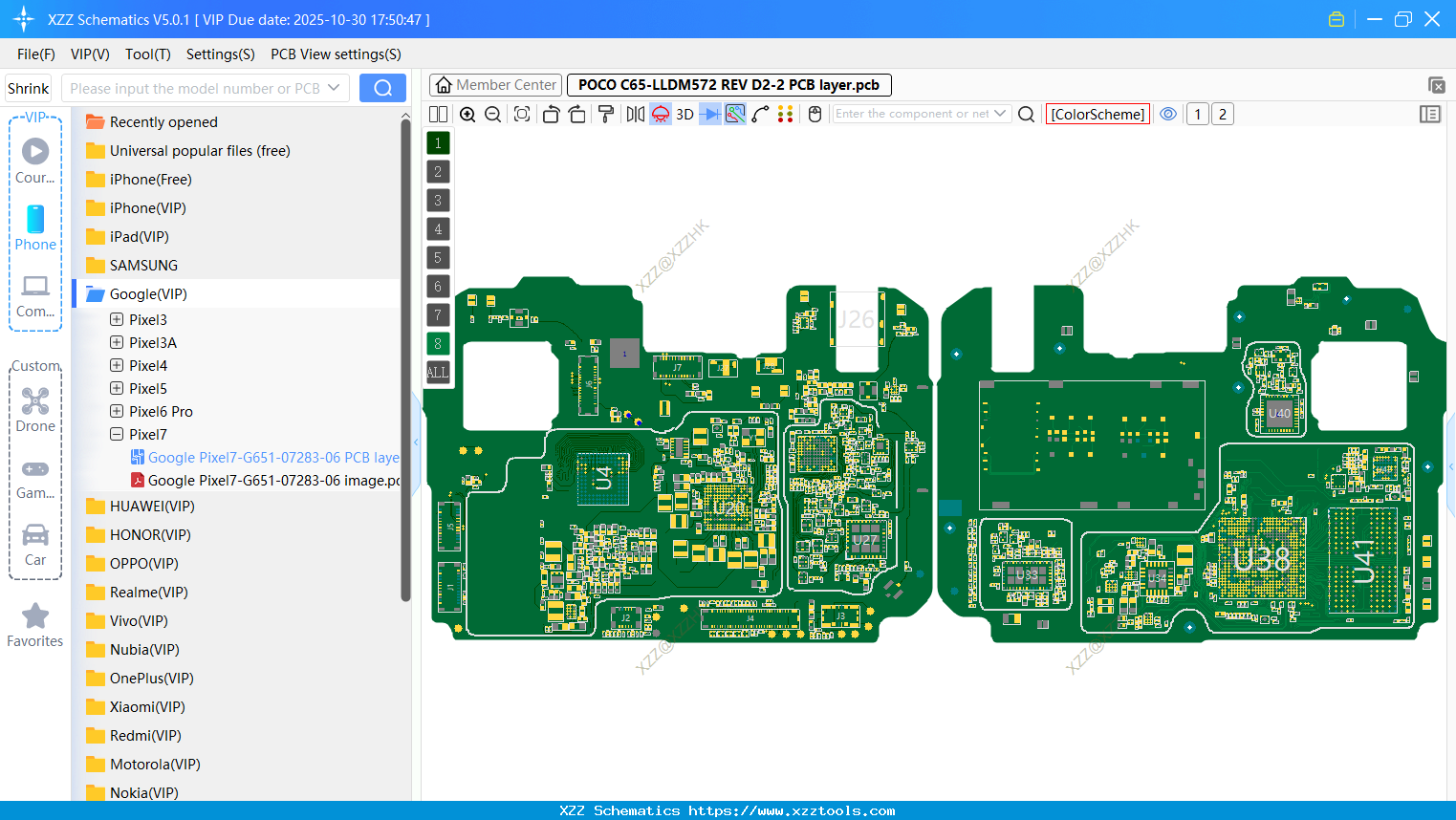Fit the PCB to the screen
The height and width of the screenshot is (820, 1456).
pos(522,114)
